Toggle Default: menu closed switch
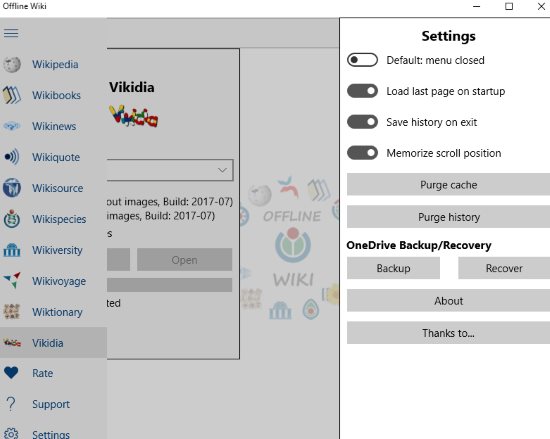The width and height of the screenshot is (550, 439). point(362,60)
